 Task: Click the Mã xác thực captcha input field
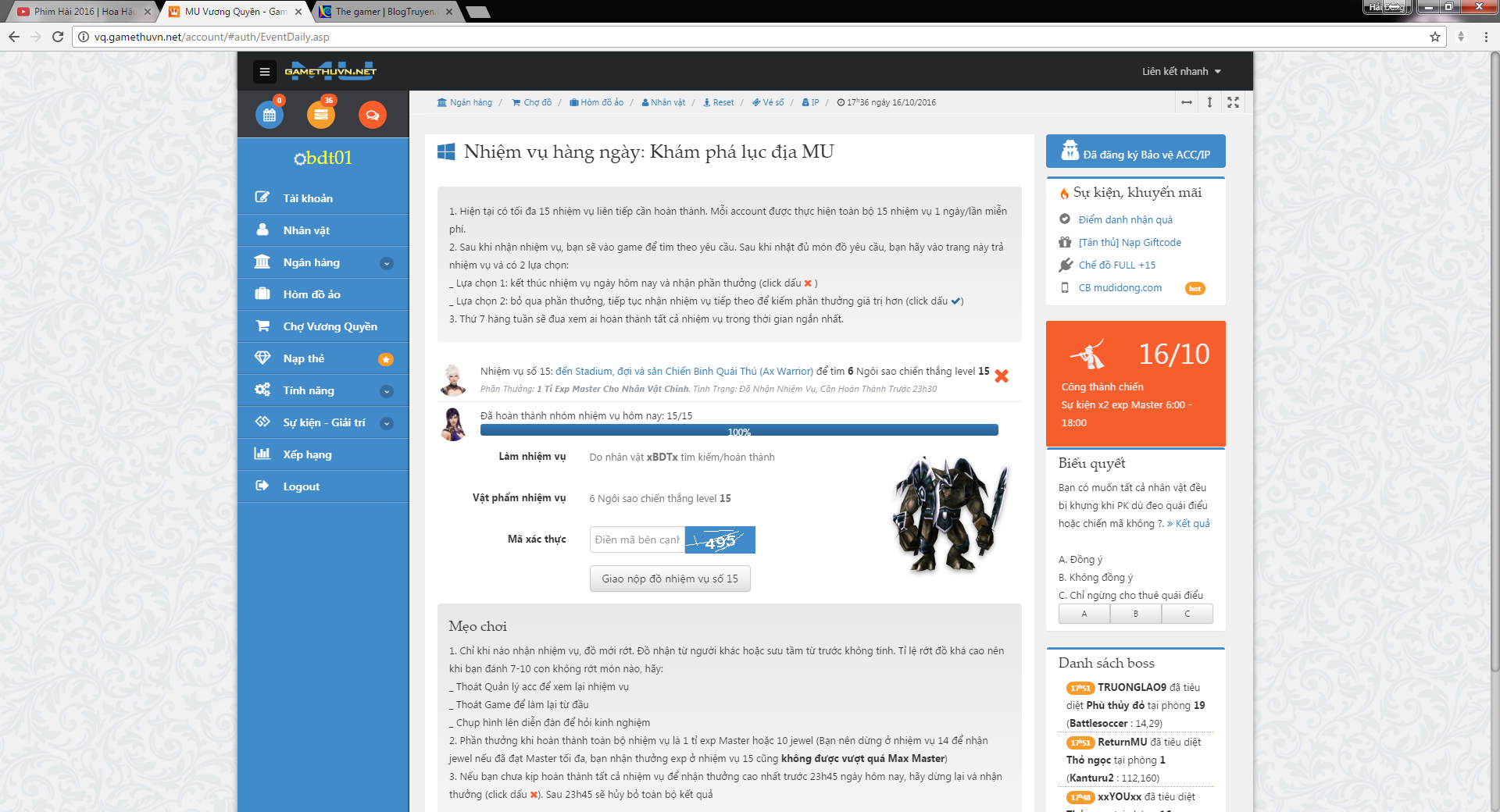coord(637,540)
